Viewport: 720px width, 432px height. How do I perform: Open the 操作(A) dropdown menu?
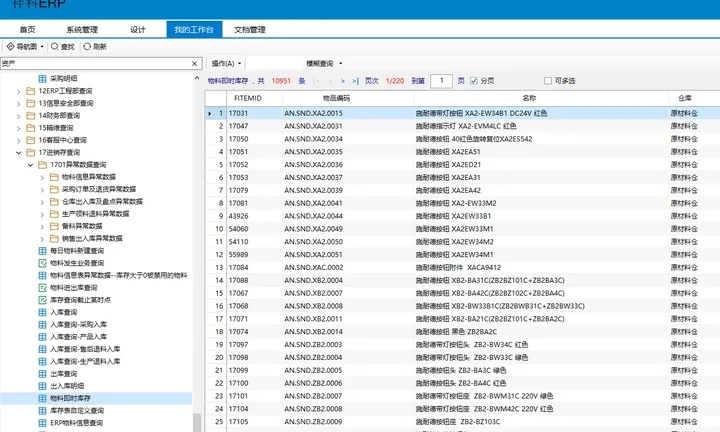227,63
